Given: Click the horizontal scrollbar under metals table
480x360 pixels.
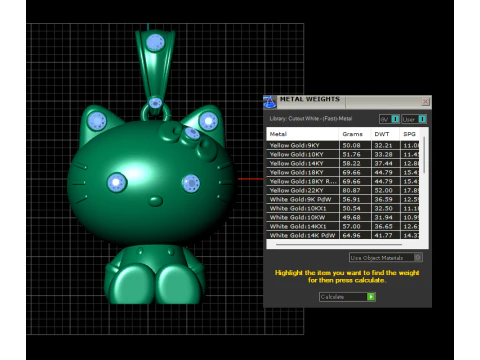Looking at the screenshot, I should [339, 245].
